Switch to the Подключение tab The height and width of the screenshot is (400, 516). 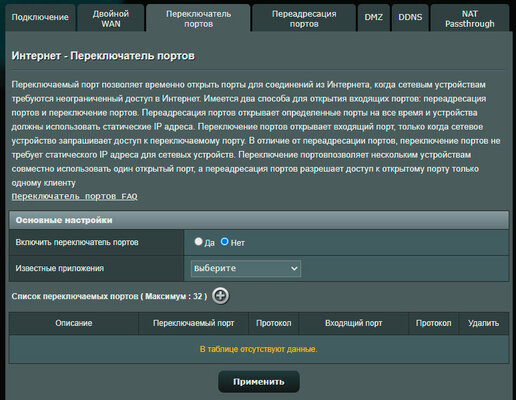[40, 18]
